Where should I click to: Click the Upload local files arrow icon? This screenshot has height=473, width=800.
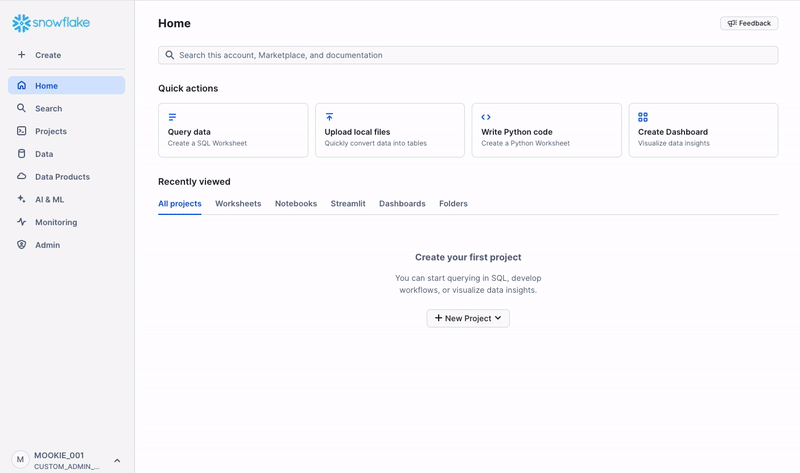pos(329,117)
